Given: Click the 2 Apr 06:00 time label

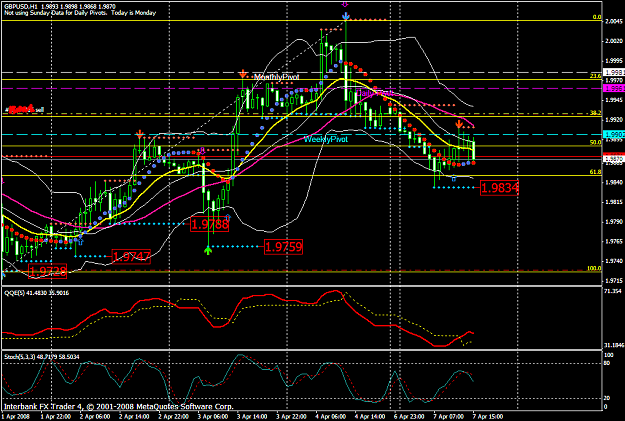Looking at the screenshot, I should pos(95,417).
